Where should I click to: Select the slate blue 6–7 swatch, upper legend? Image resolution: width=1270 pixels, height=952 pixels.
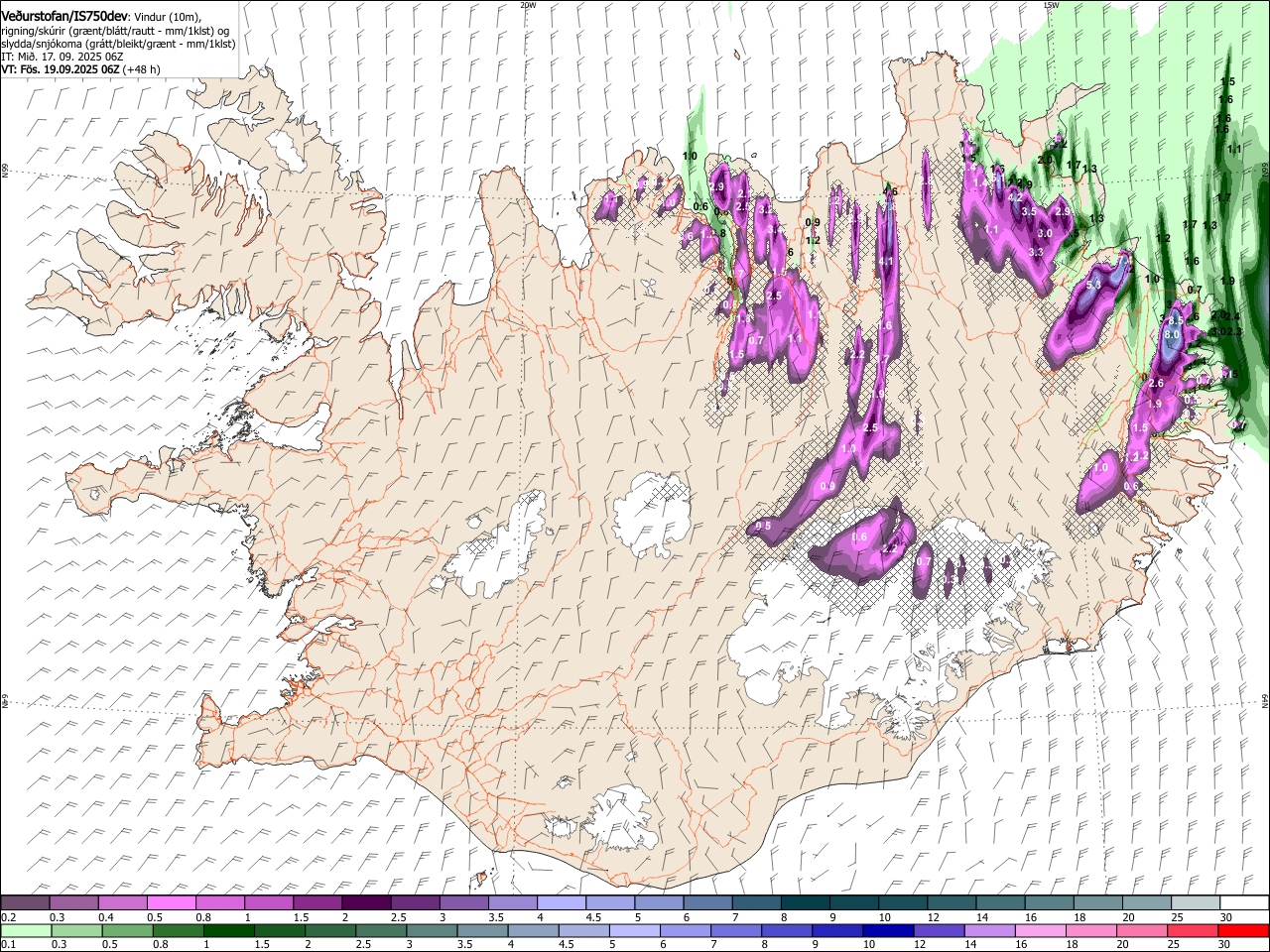(x=707, y=902)
